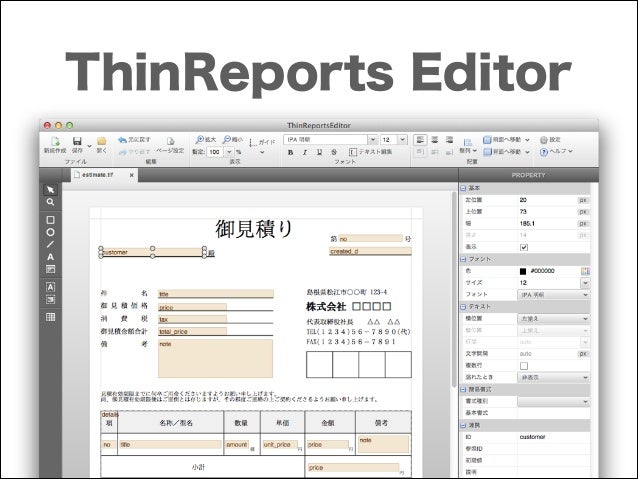Close the estimate.tlf tab
Screen dimensions: 638x479
(x=131, y=175)
